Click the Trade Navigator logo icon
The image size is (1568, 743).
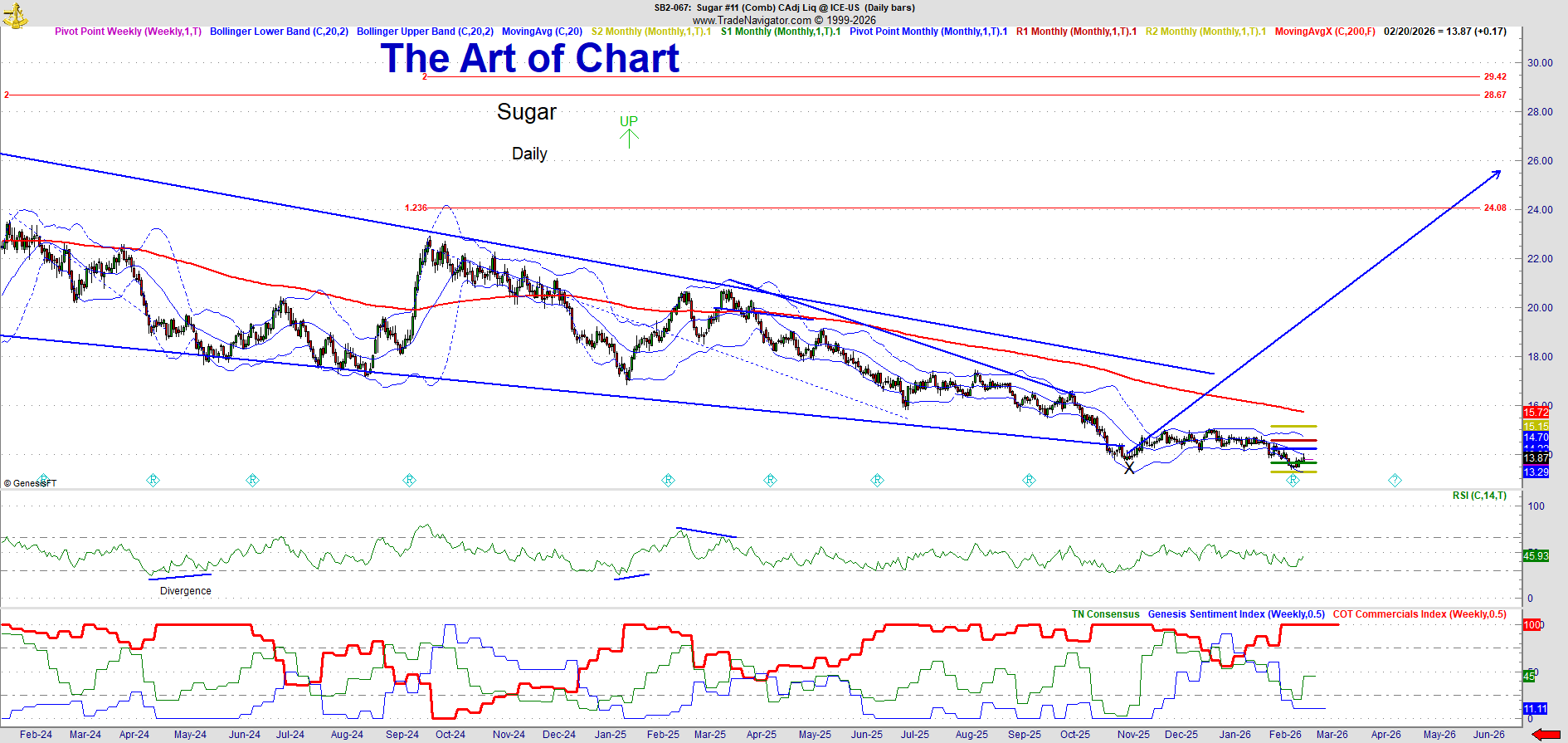14,14
